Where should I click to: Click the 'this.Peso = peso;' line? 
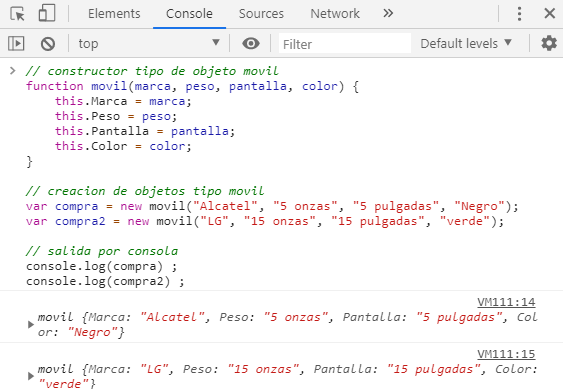click(116, 116)
